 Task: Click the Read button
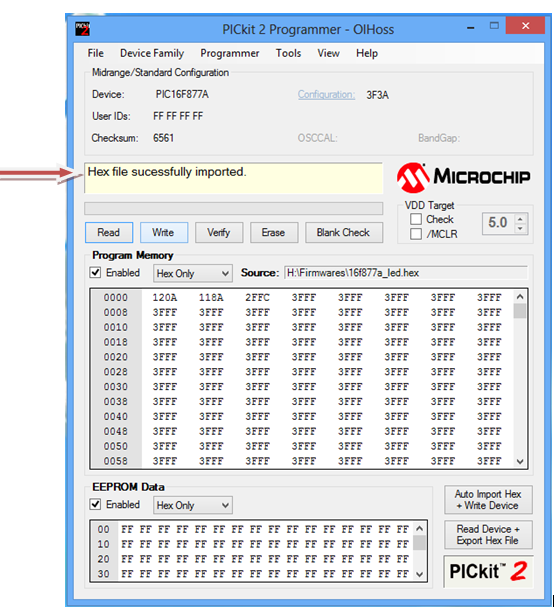click(x=109, y=232)
